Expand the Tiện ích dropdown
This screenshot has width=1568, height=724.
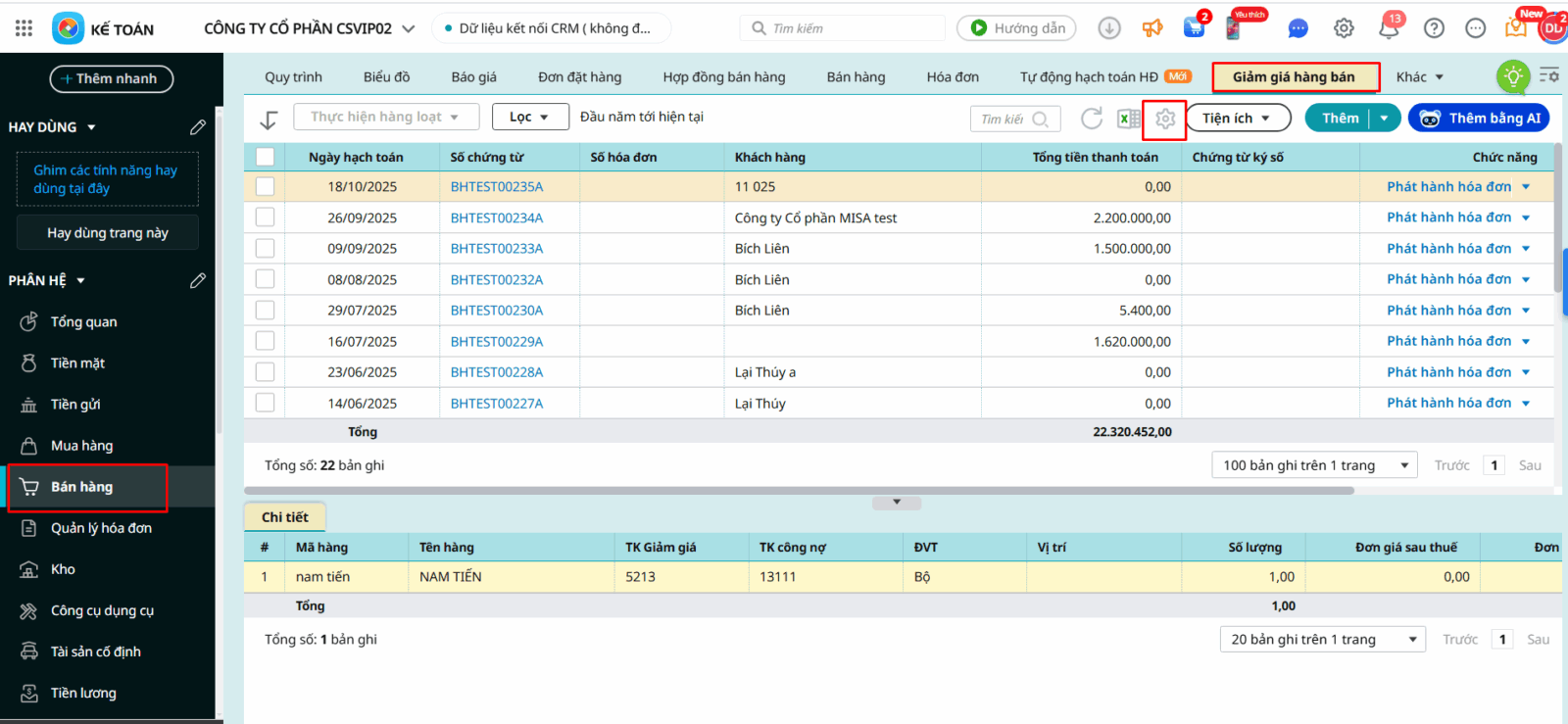click(1238, 118)
